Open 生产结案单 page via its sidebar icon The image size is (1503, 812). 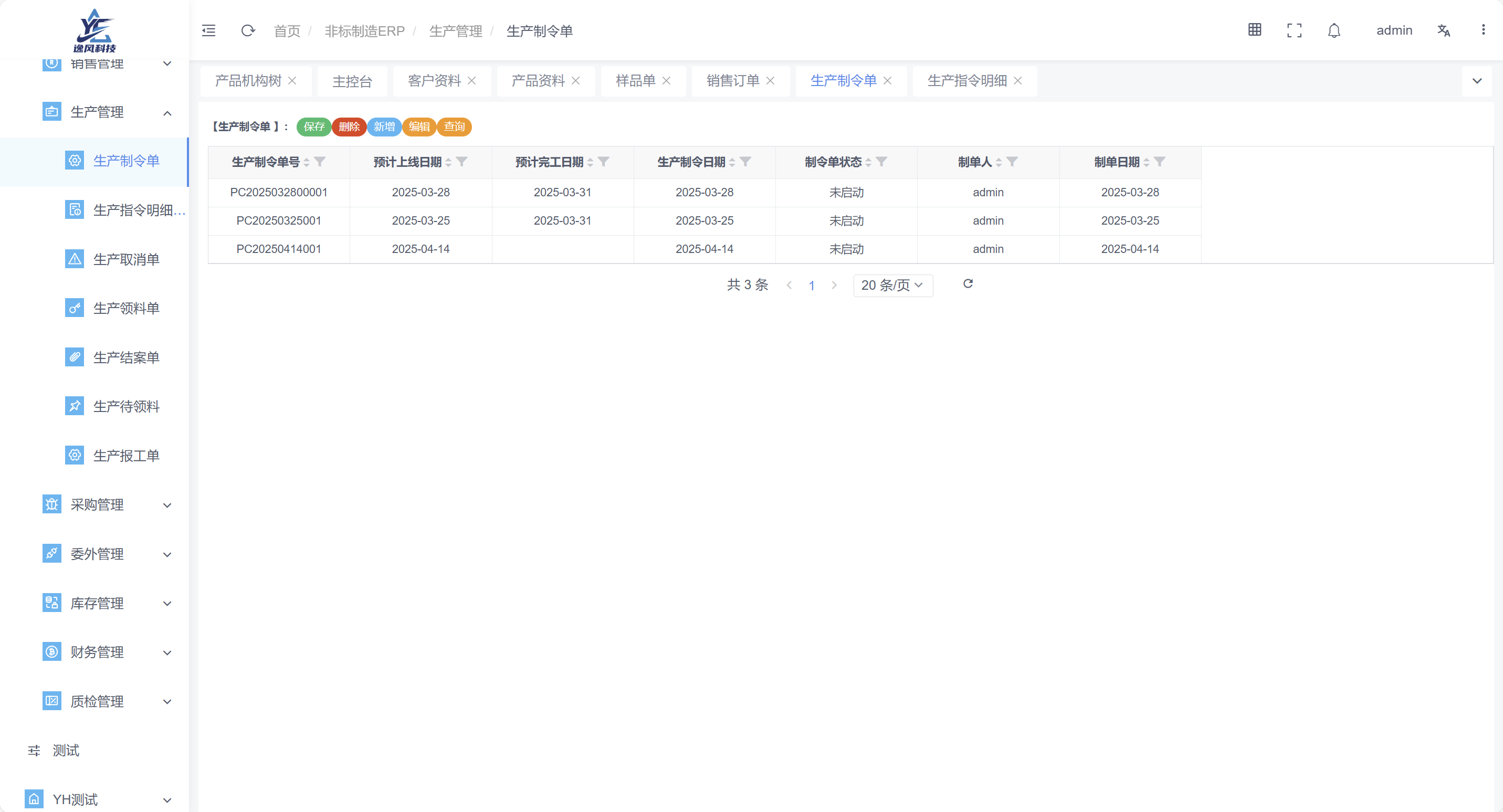[x=75, y=357]
